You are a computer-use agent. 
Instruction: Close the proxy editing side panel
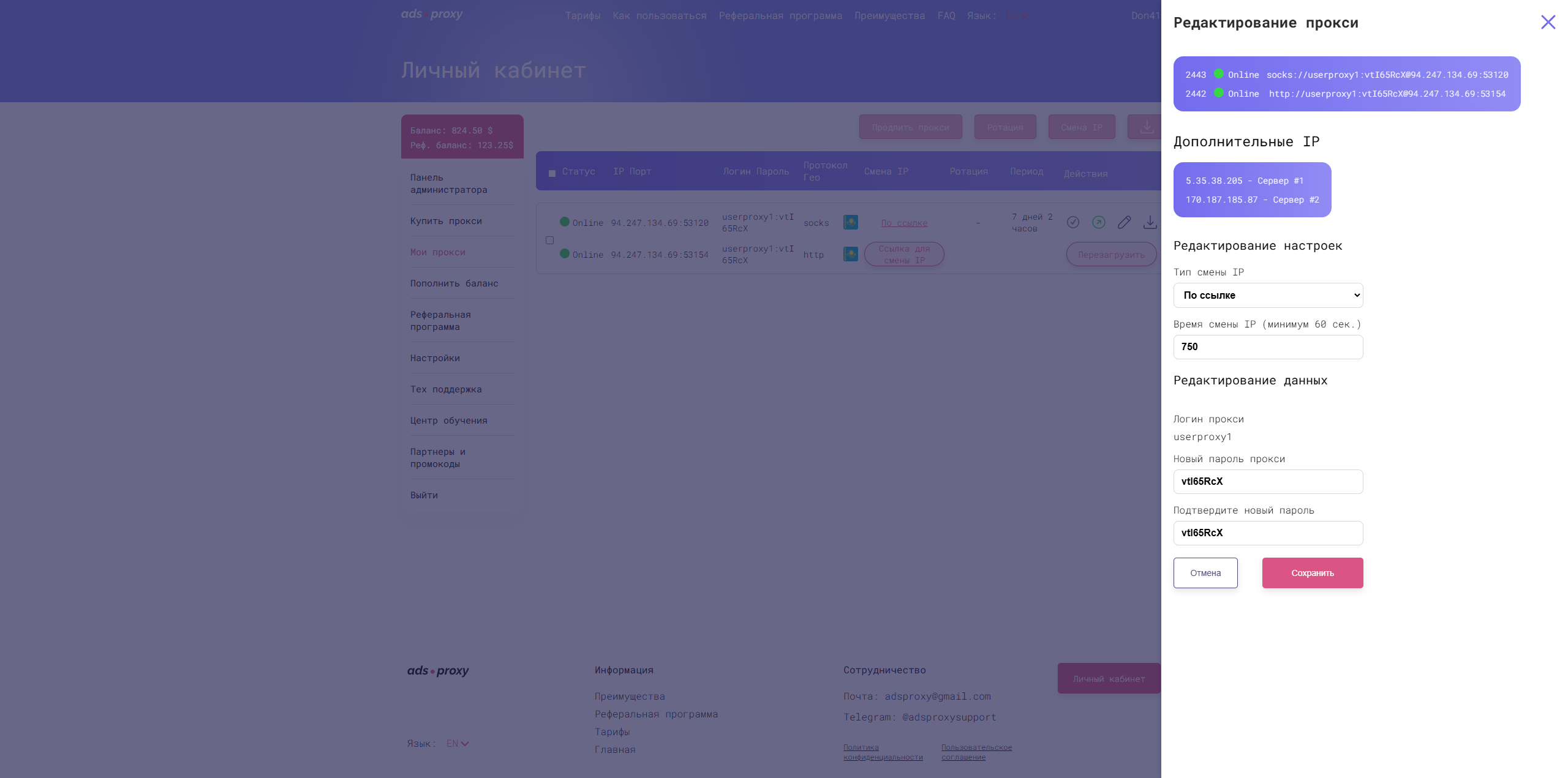click(1548, 23)
